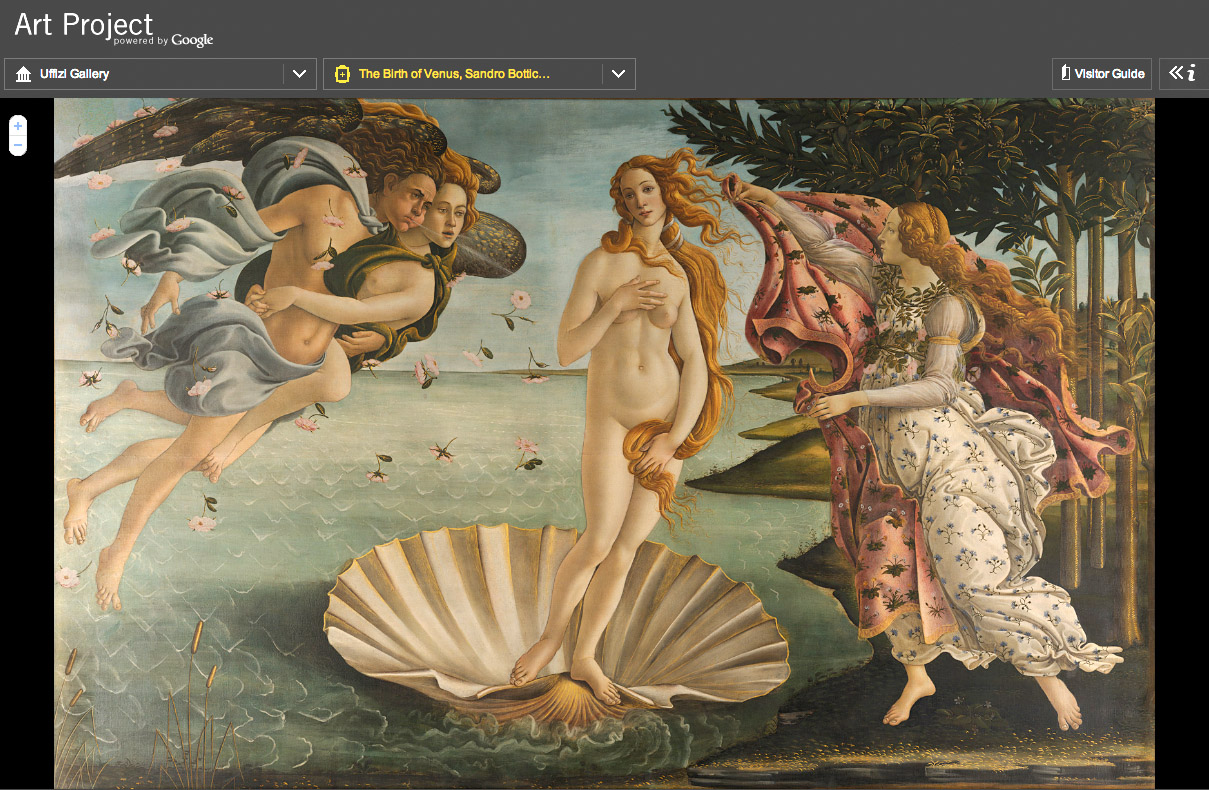Expand the Uffizi Gallery dropdown arrow
Image resolution: width=1209 pixels, height=790 pixels.
pos(299,74)
